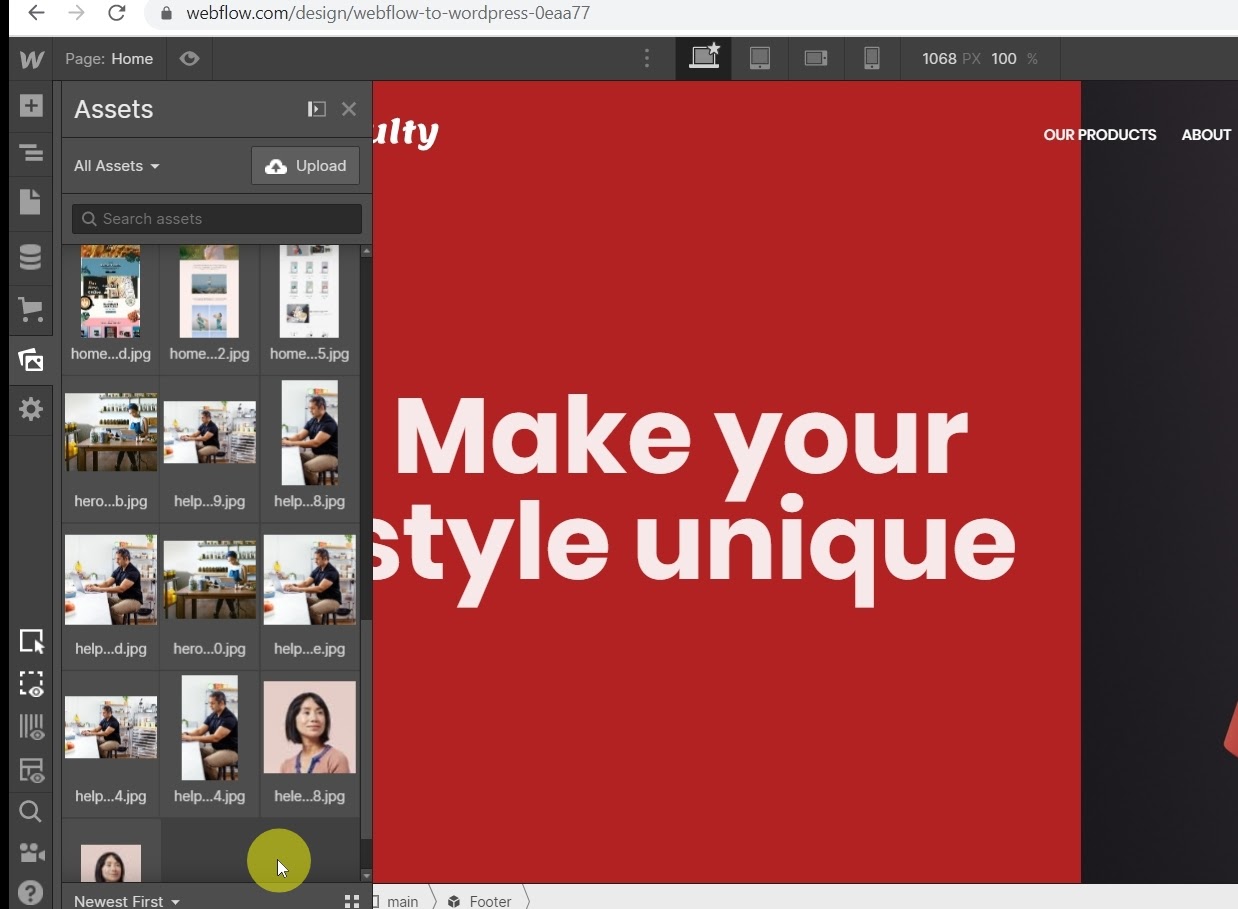Focus the Search assets field
Image resolution: width=1238 pixels, height=909 pixels.
(217, 219)
